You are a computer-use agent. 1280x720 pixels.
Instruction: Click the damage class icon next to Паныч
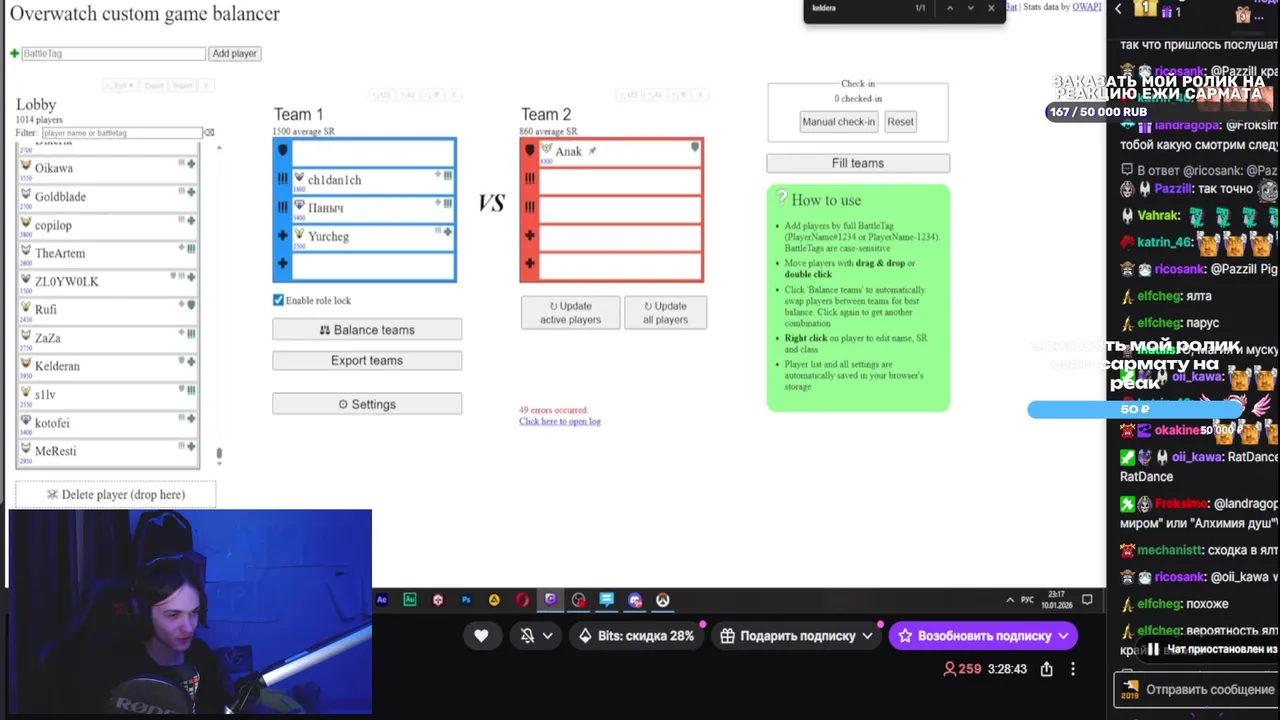pos(447,203)
